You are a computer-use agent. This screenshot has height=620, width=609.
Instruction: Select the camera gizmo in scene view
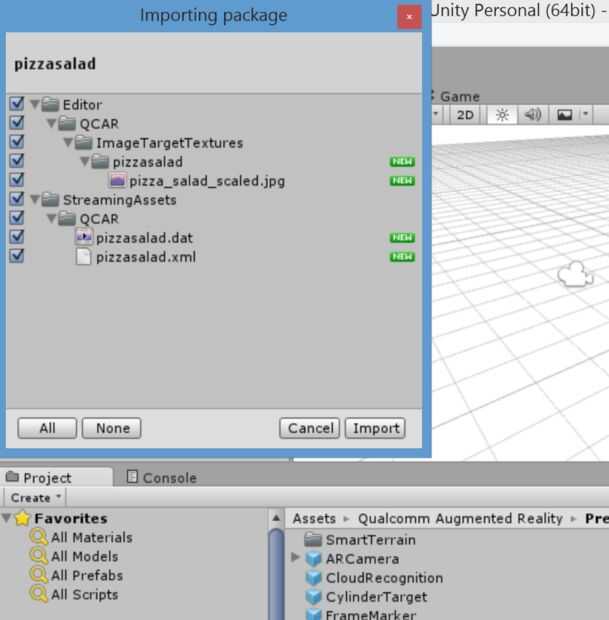point(575,274)
